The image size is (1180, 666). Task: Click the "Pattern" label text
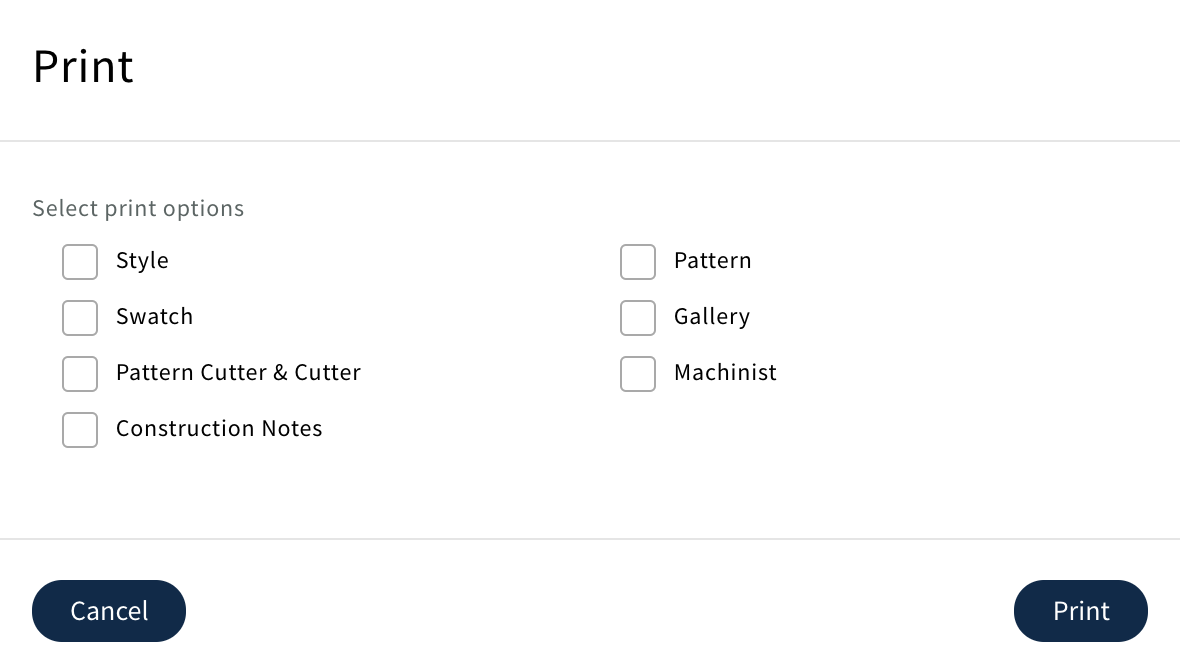[712, 261]
